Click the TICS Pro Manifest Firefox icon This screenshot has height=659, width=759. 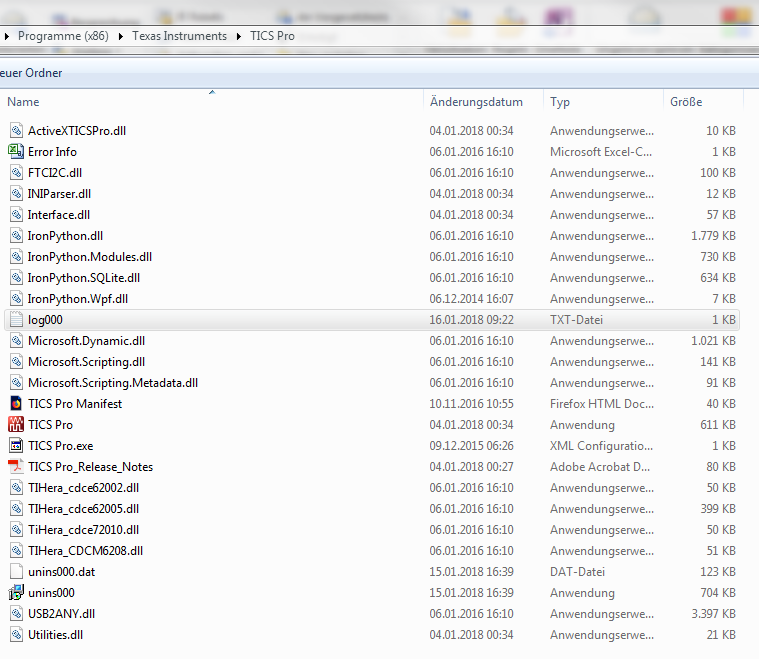16,404
